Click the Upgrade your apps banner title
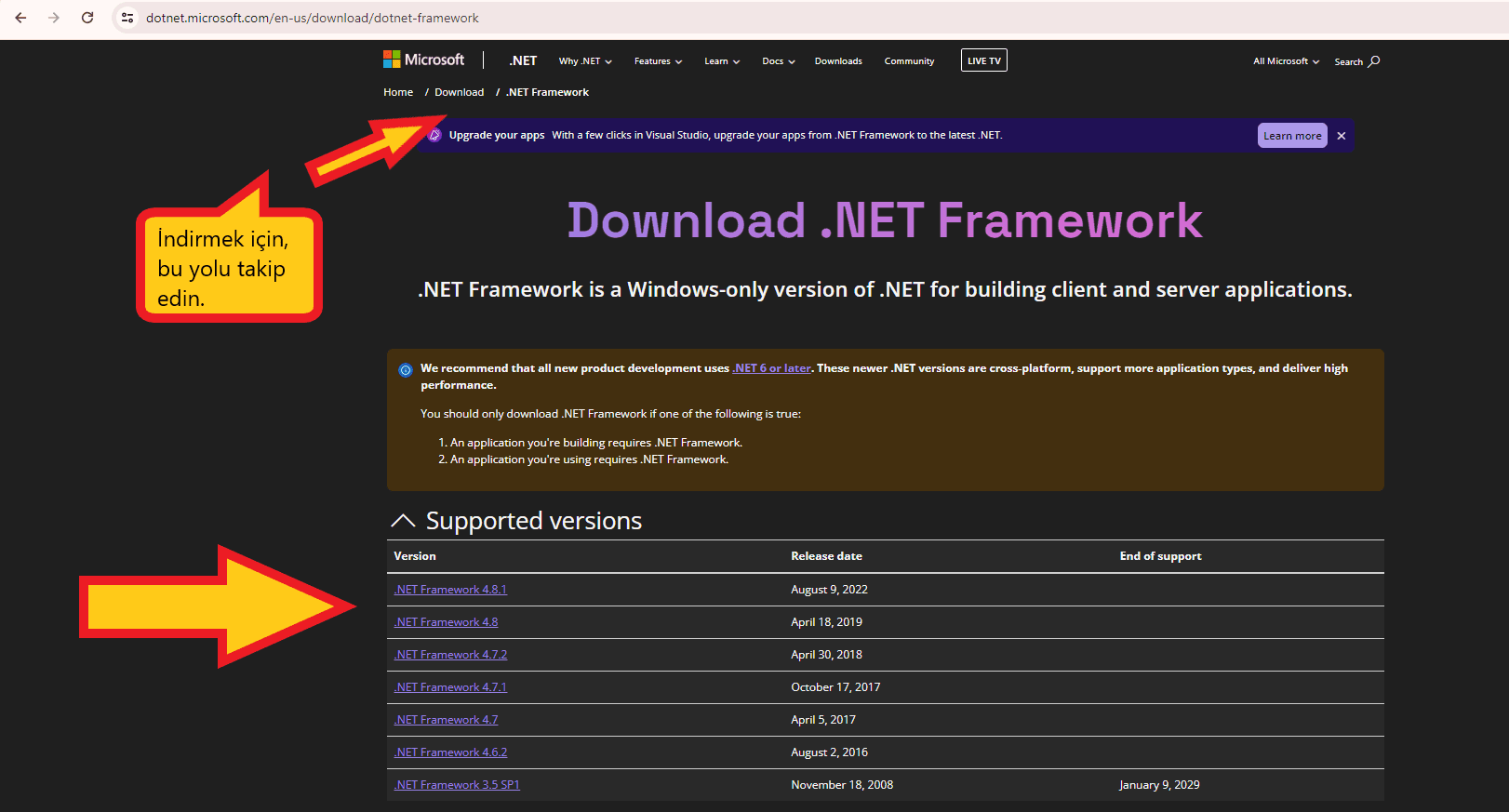This screenshot has height=812, width=1509. (x=497, y=135)
